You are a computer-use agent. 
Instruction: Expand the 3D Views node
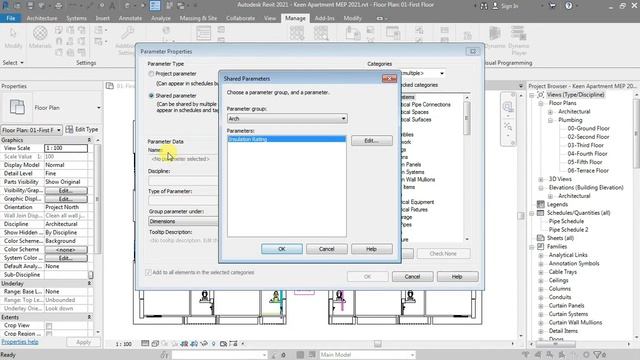click(541, 179)
